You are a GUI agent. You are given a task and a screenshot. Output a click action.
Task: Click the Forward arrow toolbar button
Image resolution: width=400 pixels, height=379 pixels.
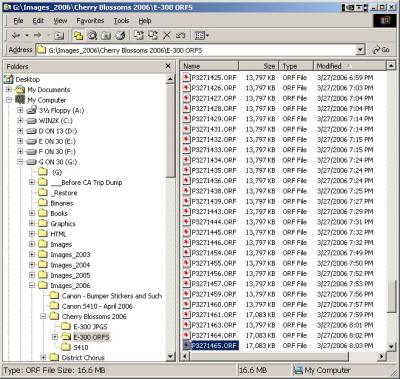(x=38, y=35)
